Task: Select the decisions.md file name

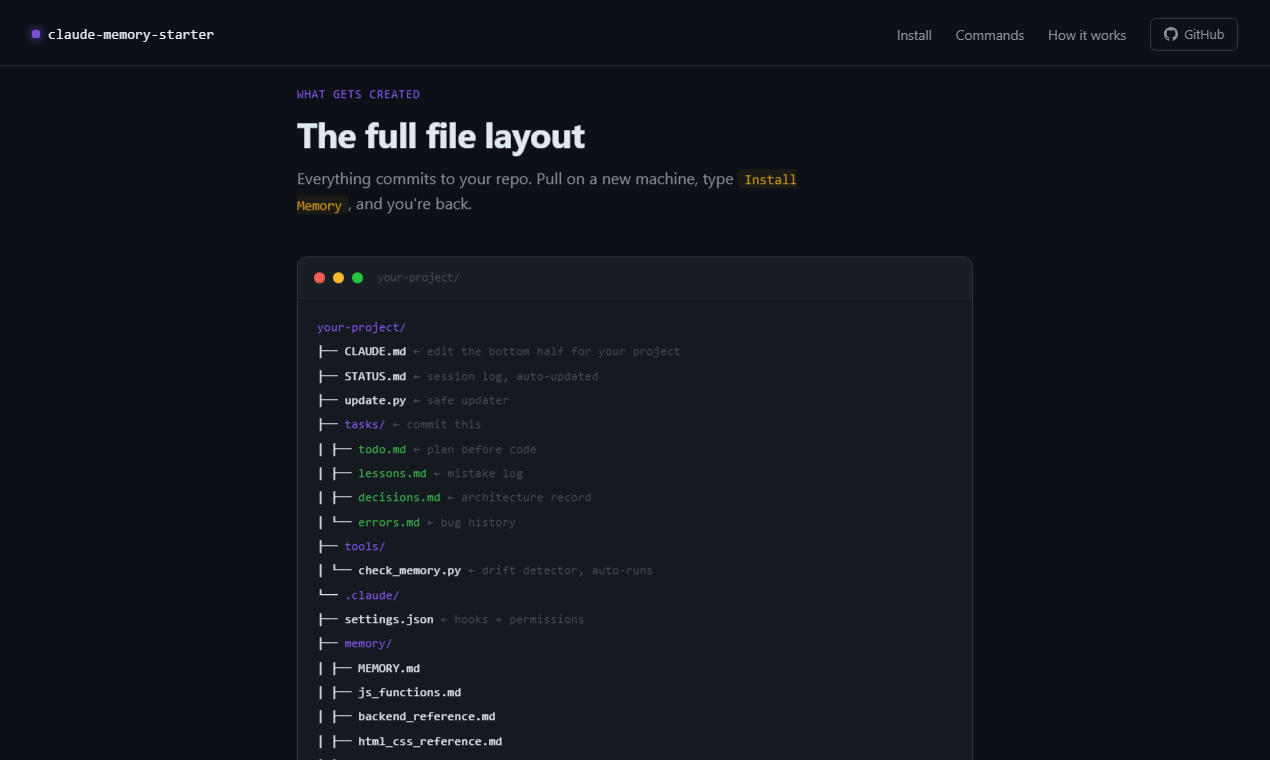Action: 399,498
